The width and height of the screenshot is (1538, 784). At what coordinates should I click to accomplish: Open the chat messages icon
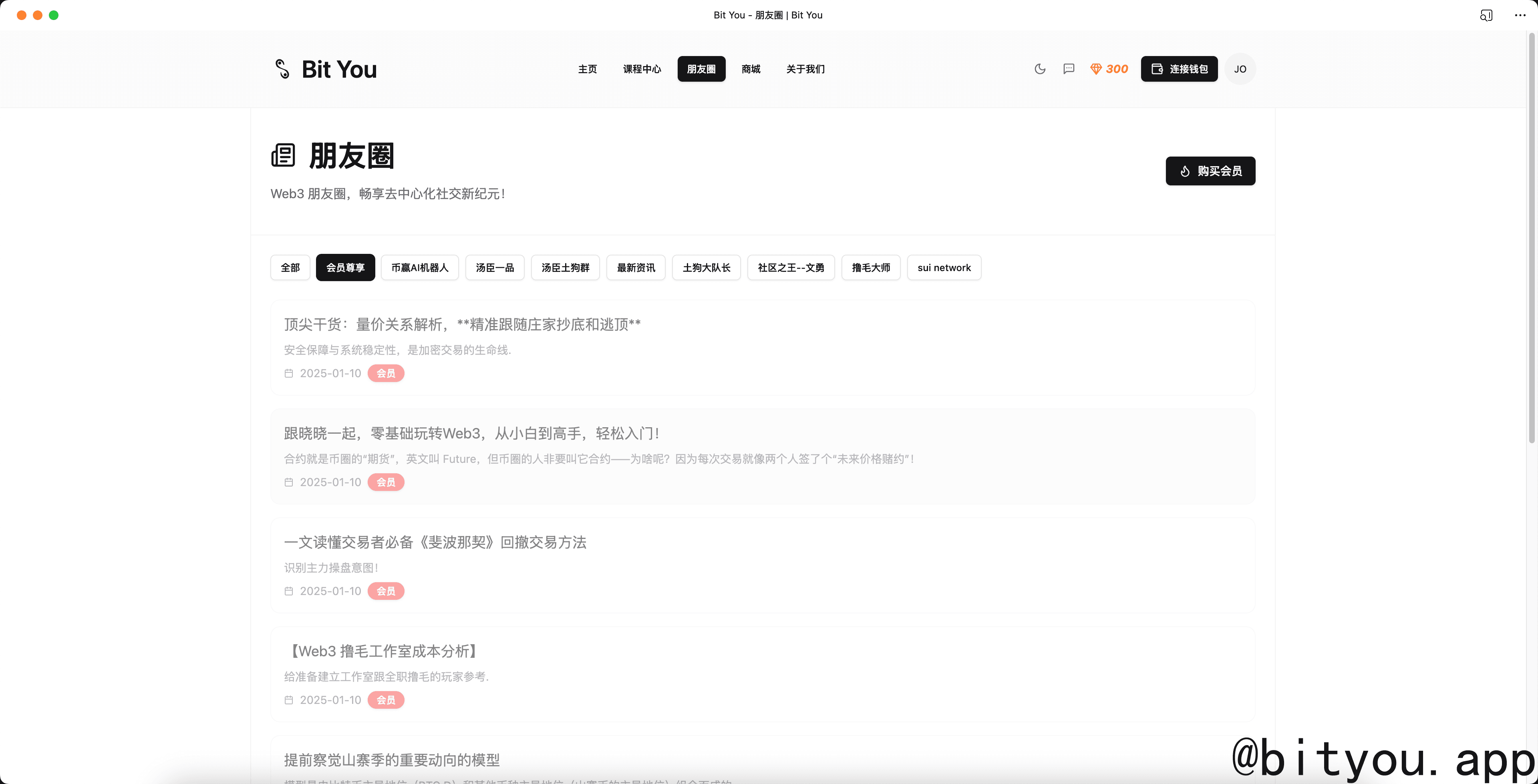point(1069,68)
